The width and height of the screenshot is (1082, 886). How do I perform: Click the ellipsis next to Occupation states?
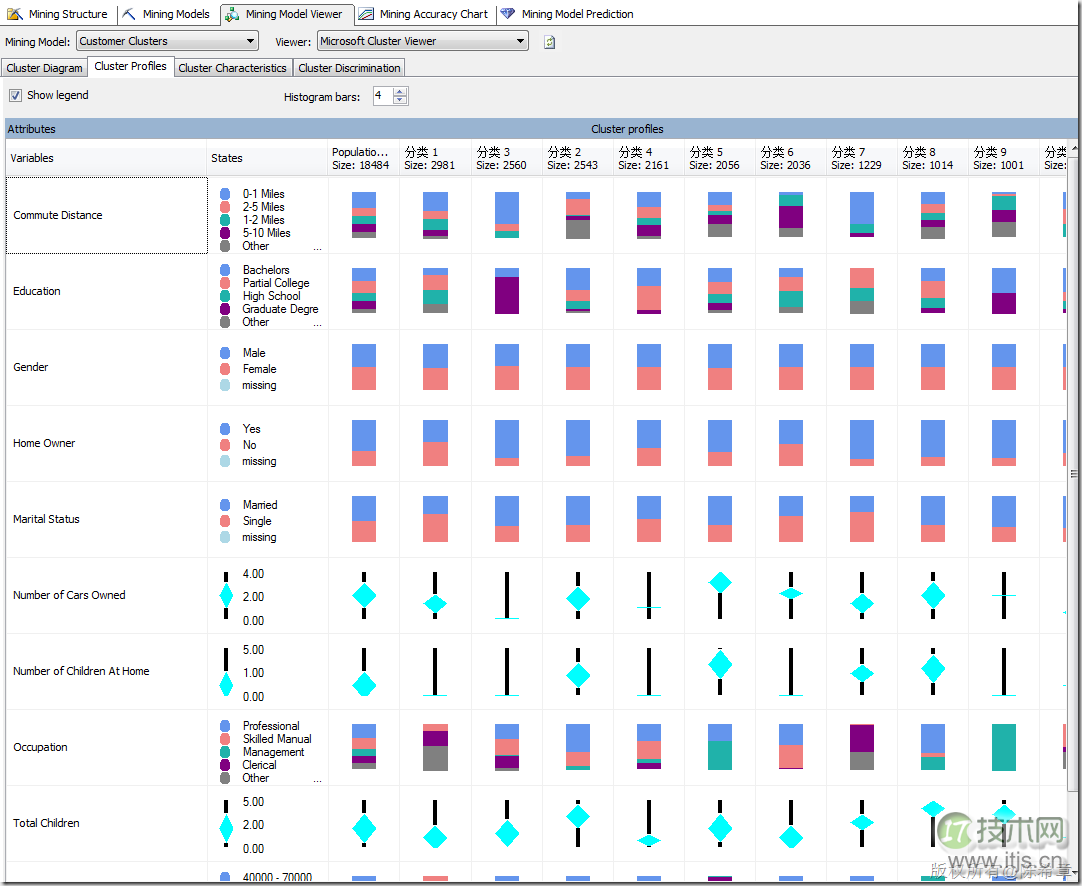point(318,779)
